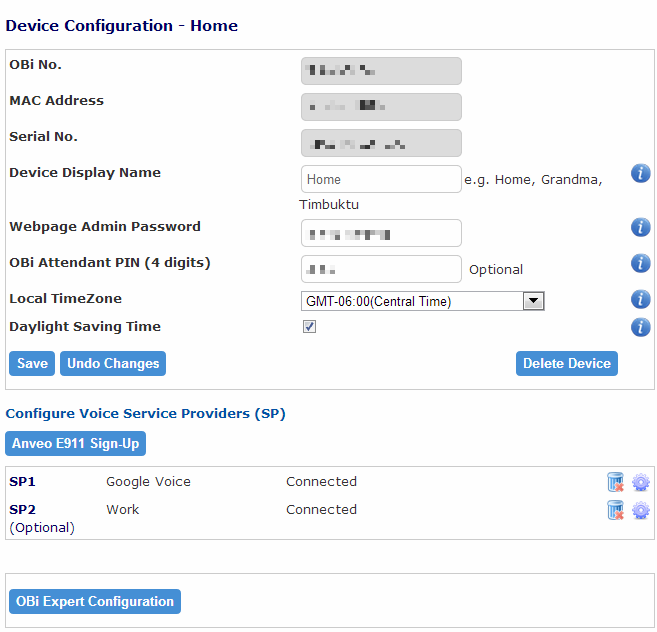
Task: Click info icon beside Device Display Name
Action: pos(641,174)
